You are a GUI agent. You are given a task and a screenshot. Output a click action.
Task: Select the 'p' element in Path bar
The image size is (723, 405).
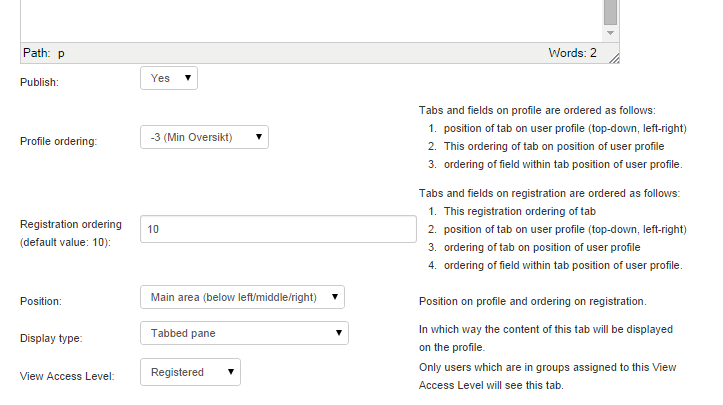click(61, 54)
